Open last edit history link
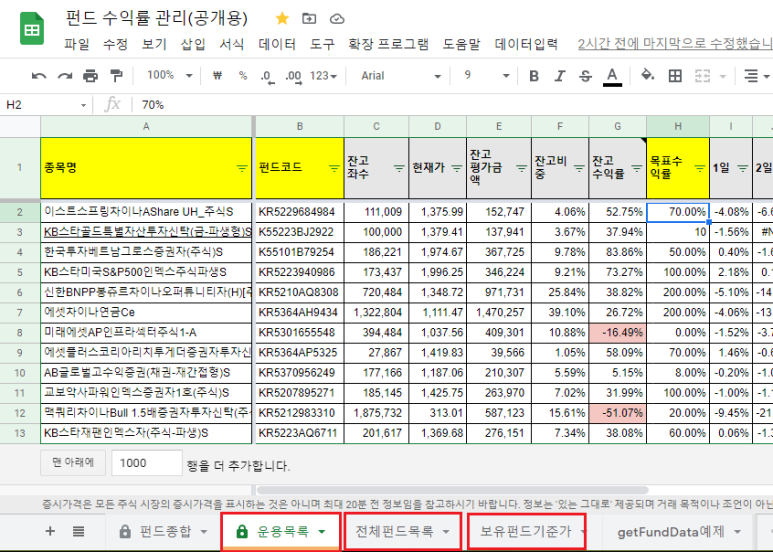Viewport: 773px width, 552px height. (675, 44)
